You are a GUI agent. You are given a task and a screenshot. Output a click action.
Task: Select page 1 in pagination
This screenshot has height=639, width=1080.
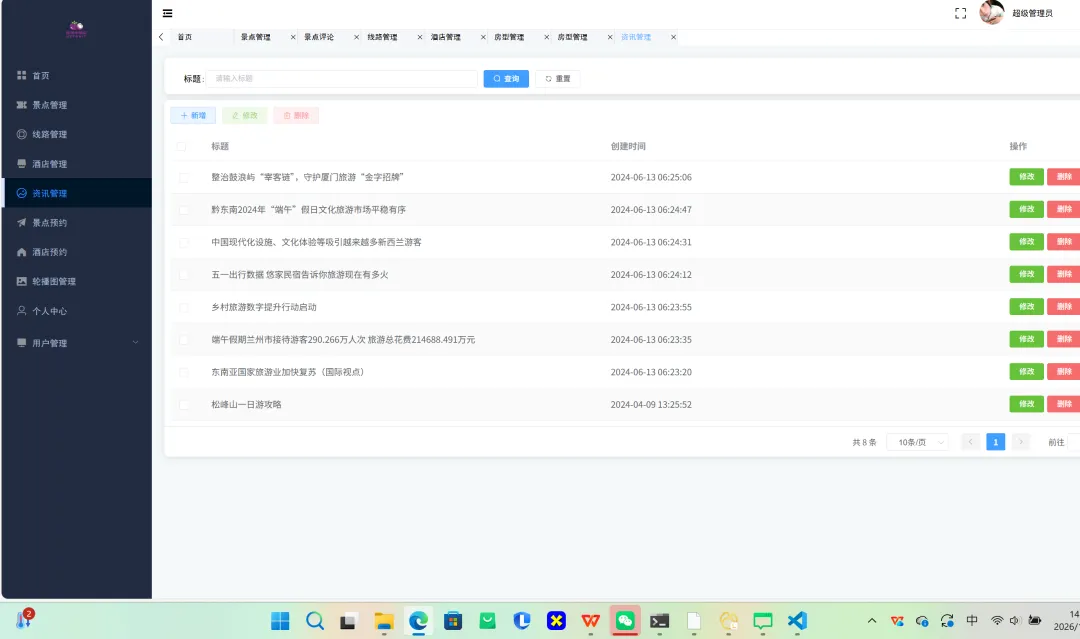[x=995, y=442]
